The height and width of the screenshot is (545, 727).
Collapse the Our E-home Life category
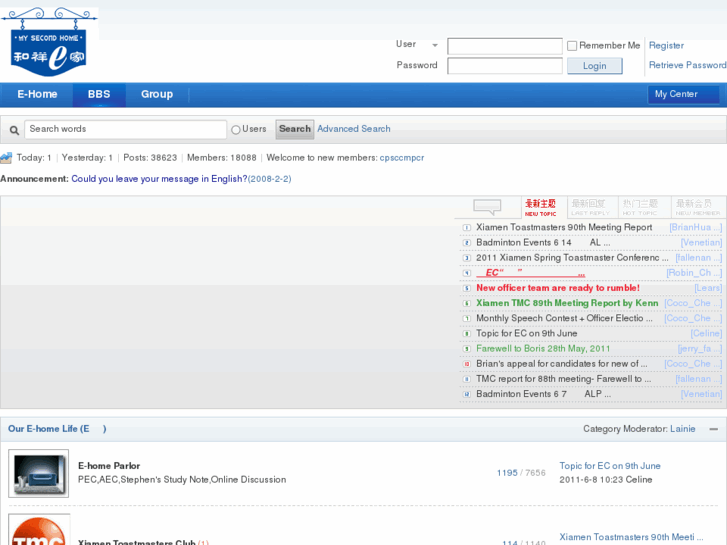tap(714, 429)
